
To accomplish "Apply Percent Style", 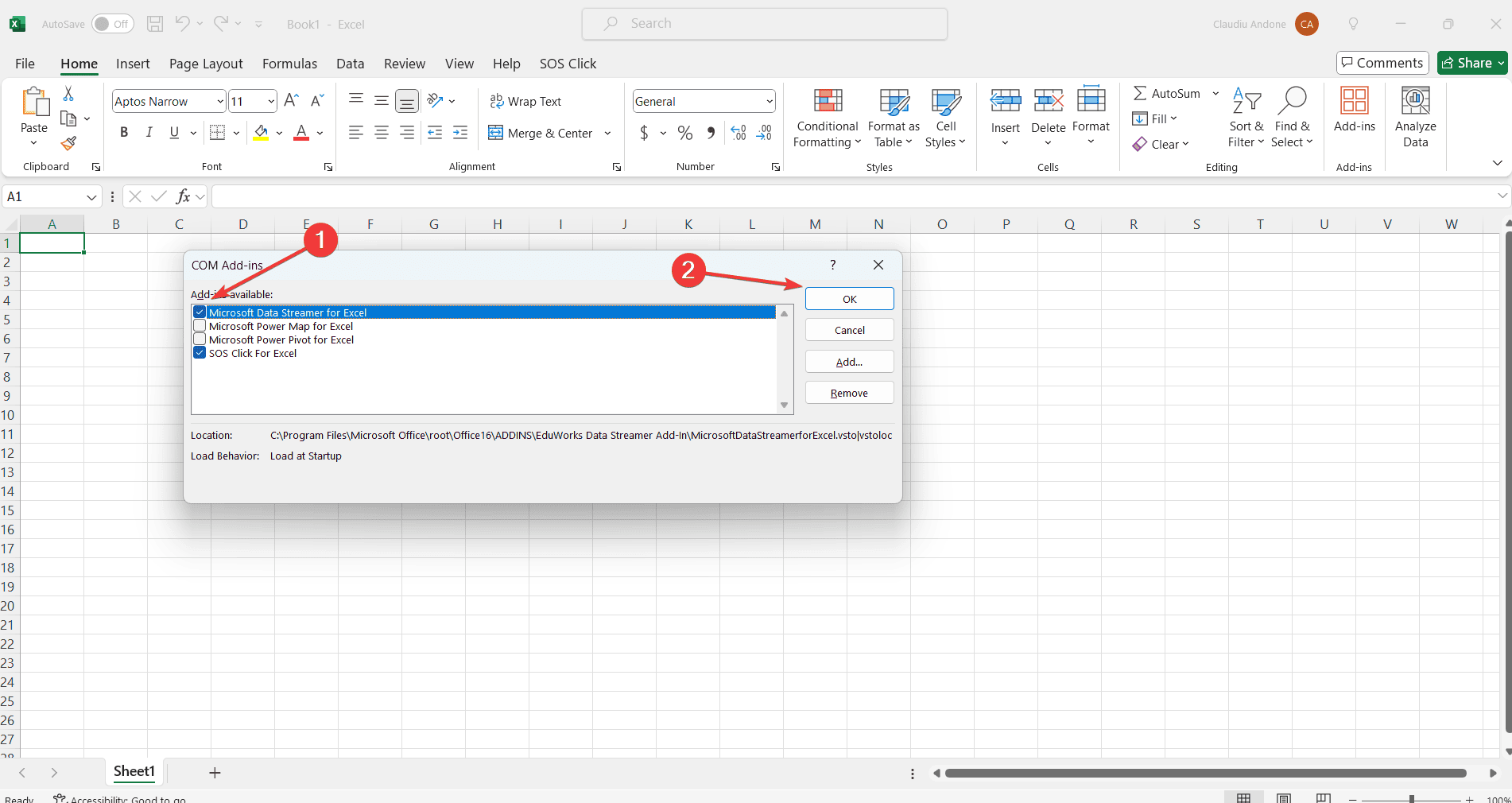I will tap(685, 133).
